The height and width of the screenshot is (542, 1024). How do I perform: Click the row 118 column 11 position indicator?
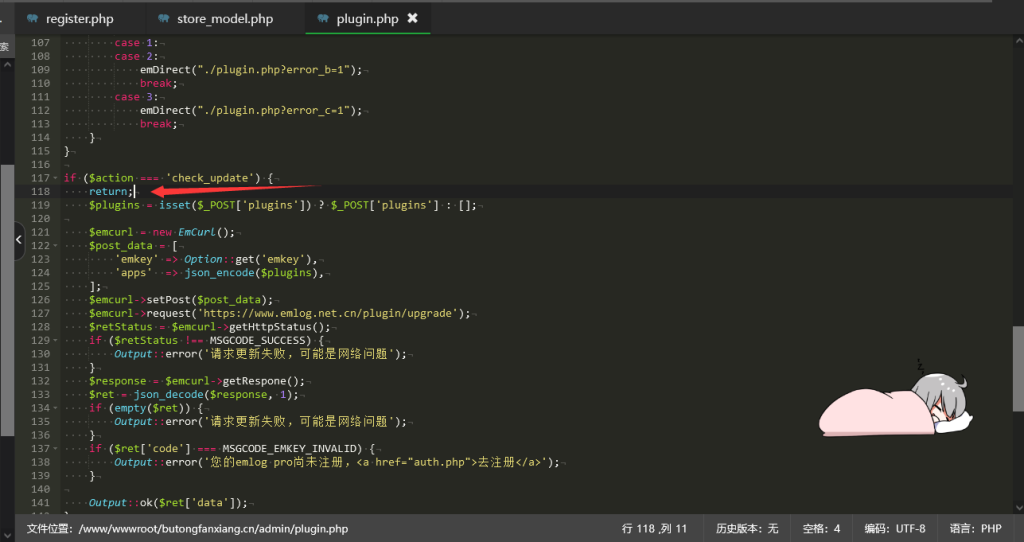coord(654,528)
